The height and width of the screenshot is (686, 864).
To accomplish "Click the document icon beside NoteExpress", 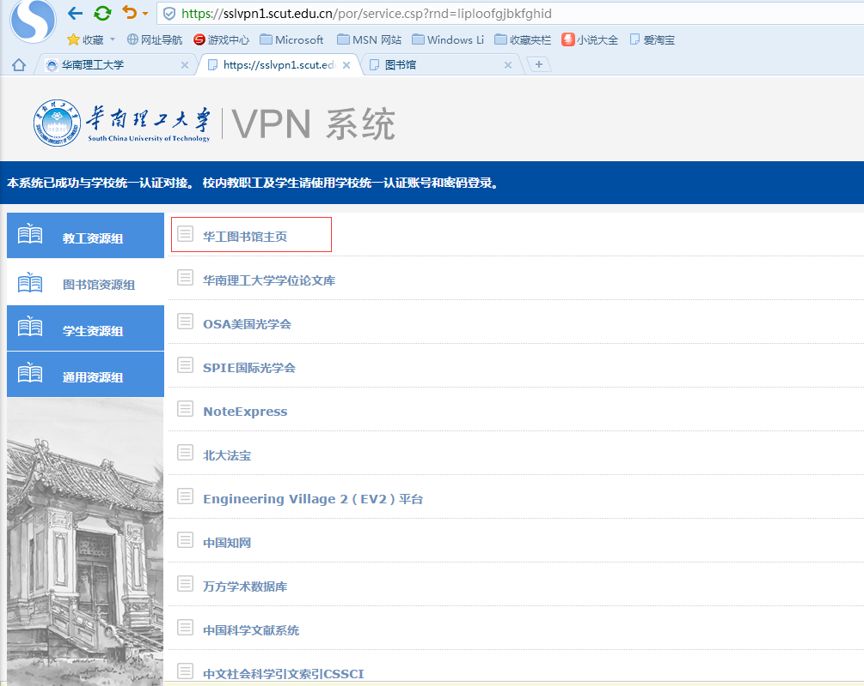I will tap(185, 408).
